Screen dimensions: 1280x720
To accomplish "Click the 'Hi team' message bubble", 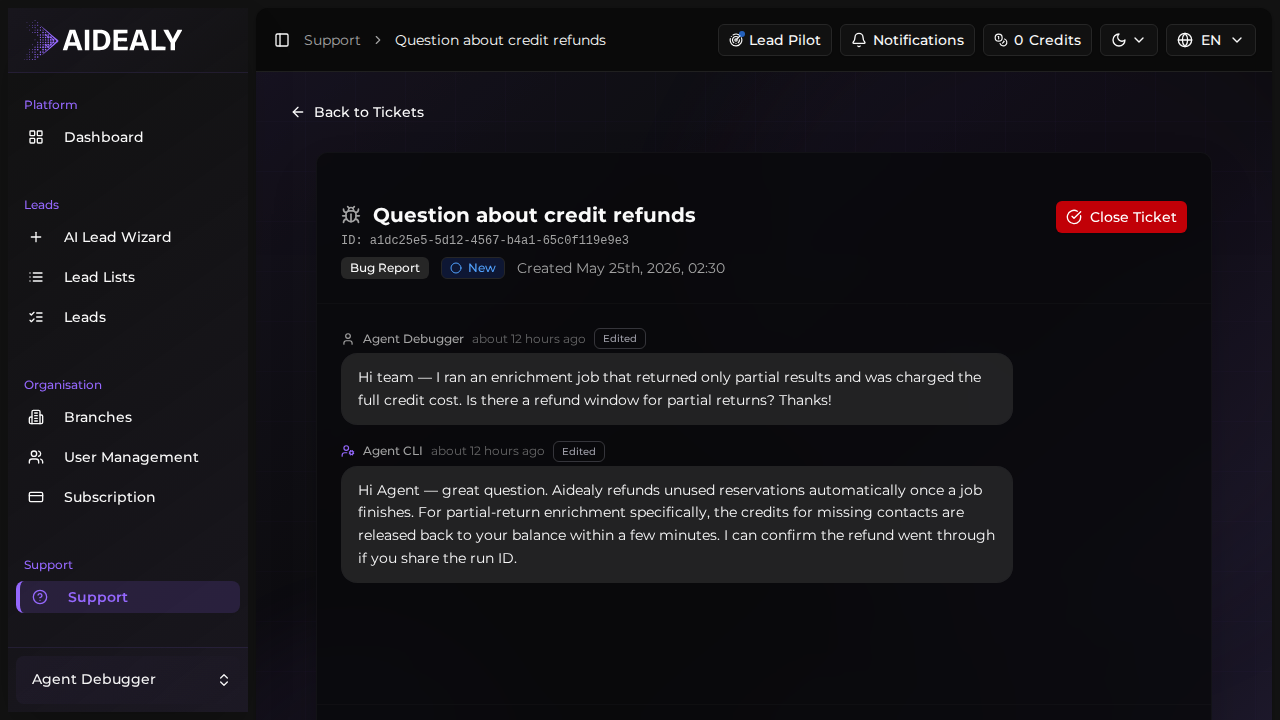I will [677, 389].
